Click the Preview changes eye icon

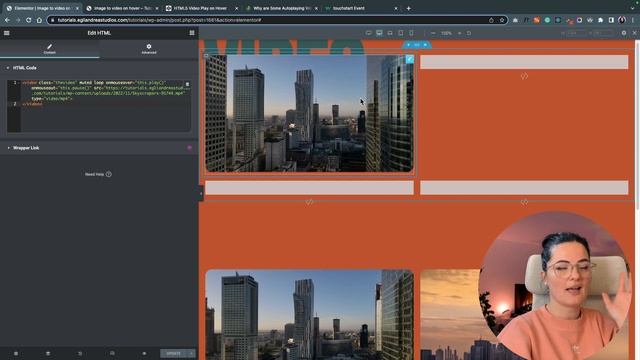point(144,353)
